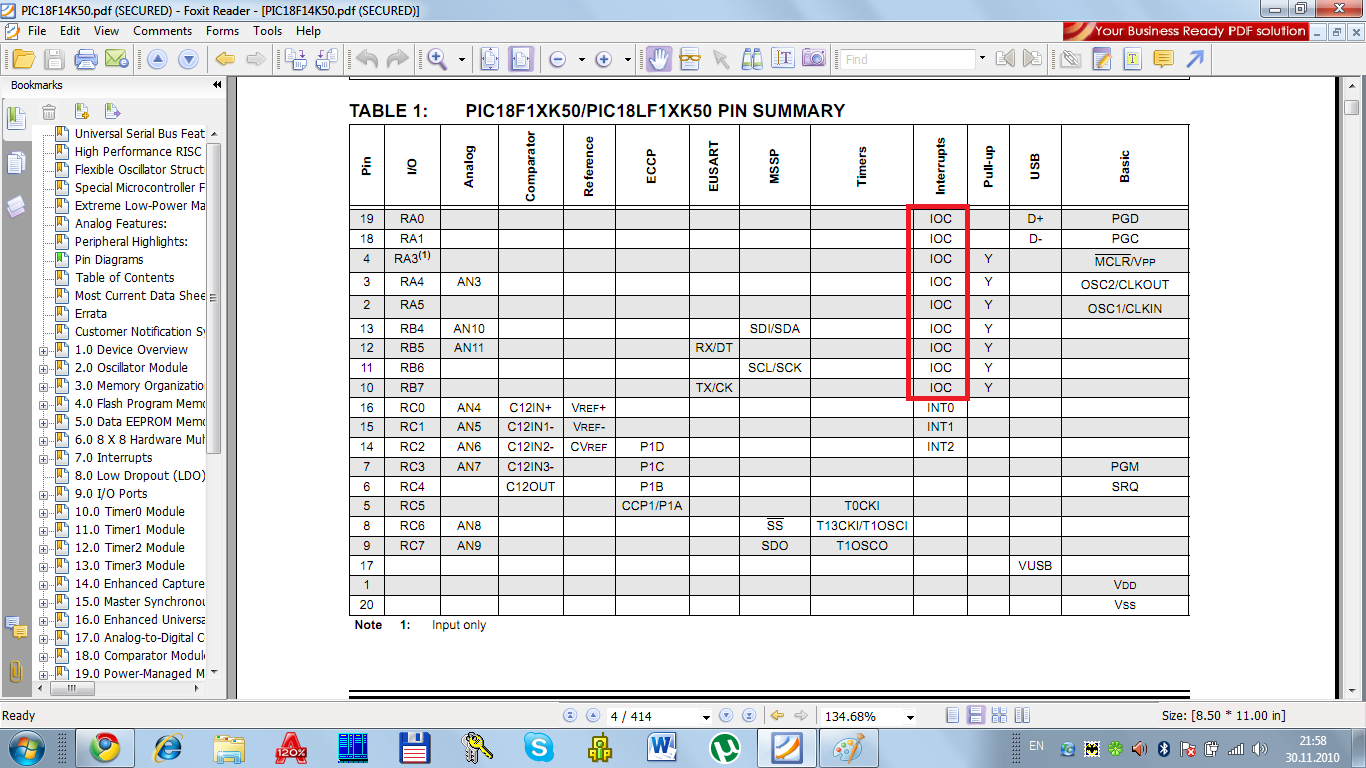Open the Pin Diagrams bookmark
The width and height of the screenshot is (1366, 768).
[x=109, y=260]
